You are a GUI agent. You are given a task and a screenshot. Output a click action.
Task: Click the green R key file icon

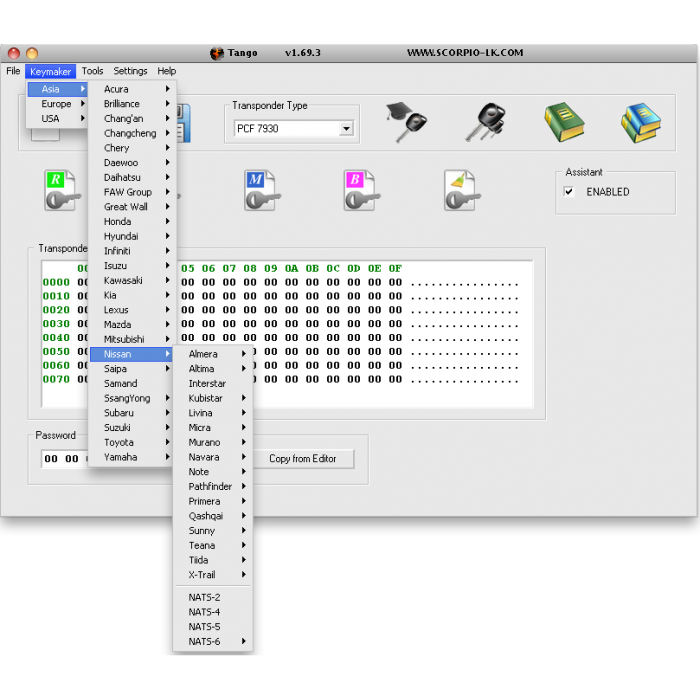62,190
